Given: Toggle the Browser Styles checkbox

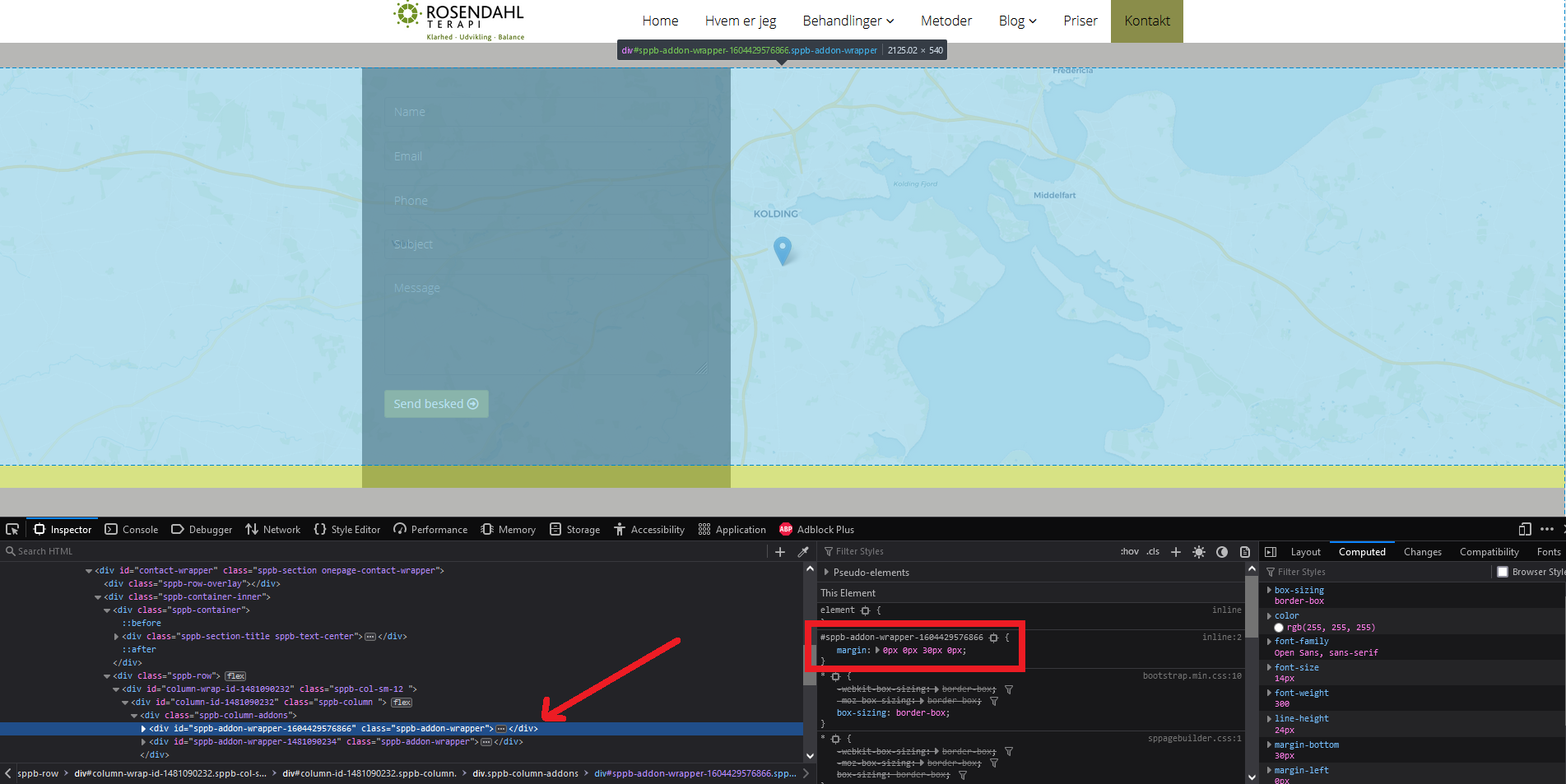Looking at the screenshot, I should (x=1503, y=571).
